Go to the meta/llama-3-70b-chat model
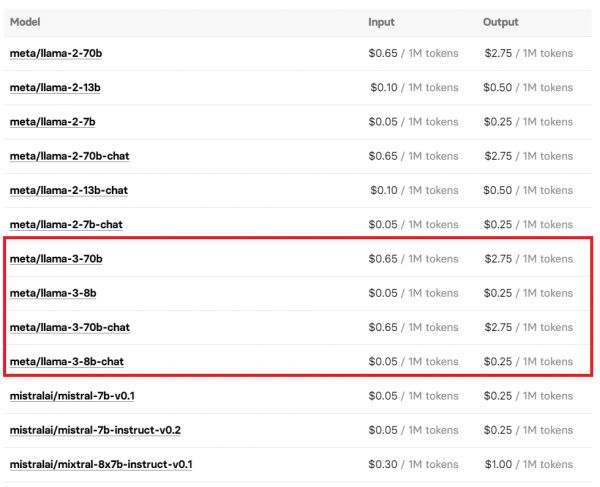The height and width of the screenshot is (487, 600). (x=70, y=327)
